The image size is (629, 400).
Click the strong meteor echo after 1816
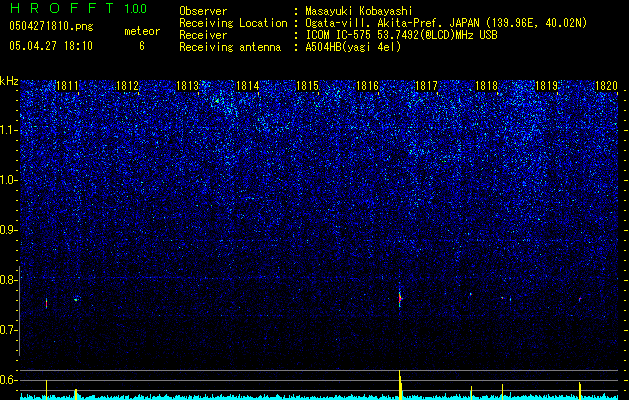[x=400, y=298]
